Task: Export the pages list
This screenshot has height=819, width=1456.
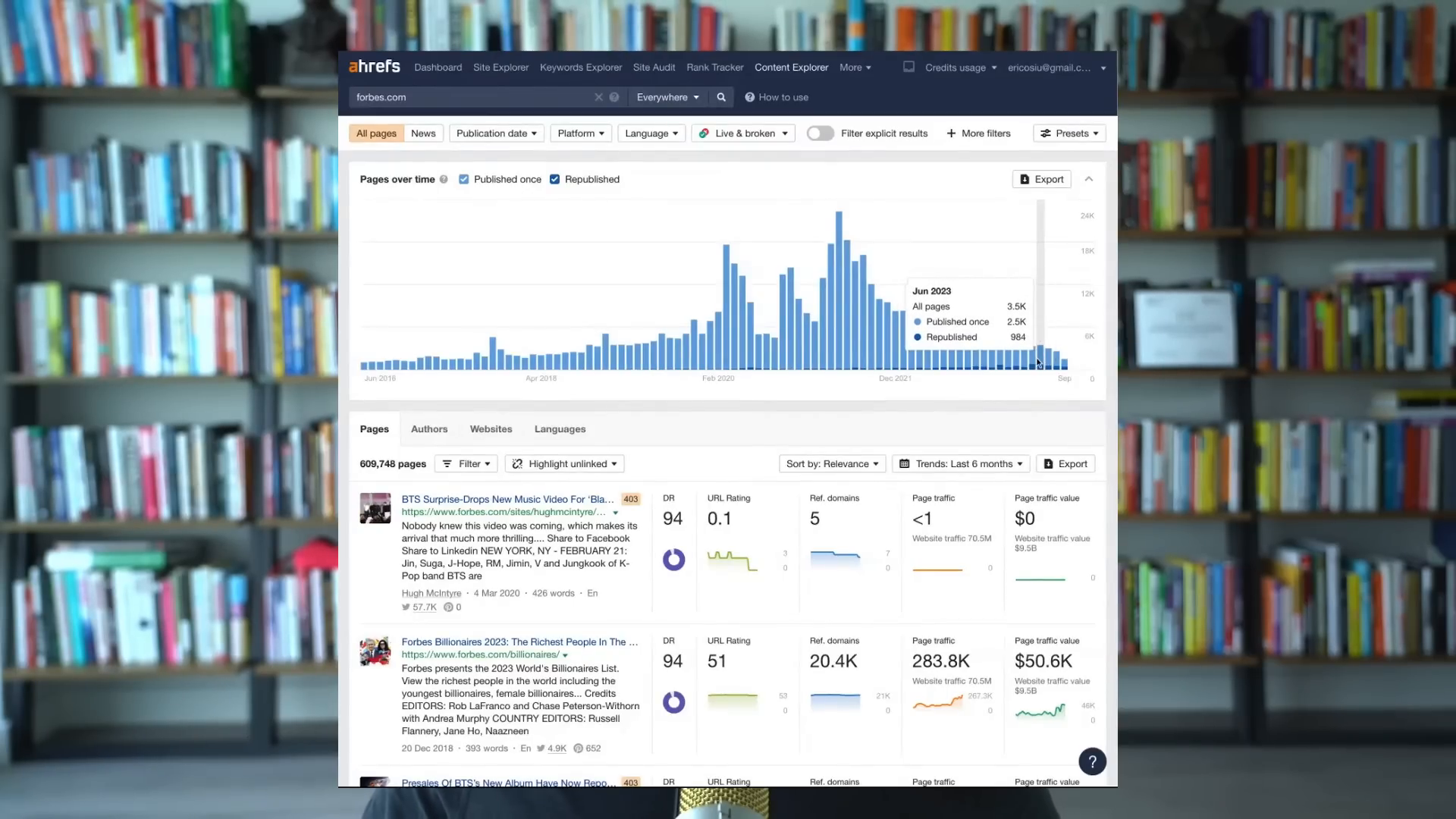Action: [1065, 463]
